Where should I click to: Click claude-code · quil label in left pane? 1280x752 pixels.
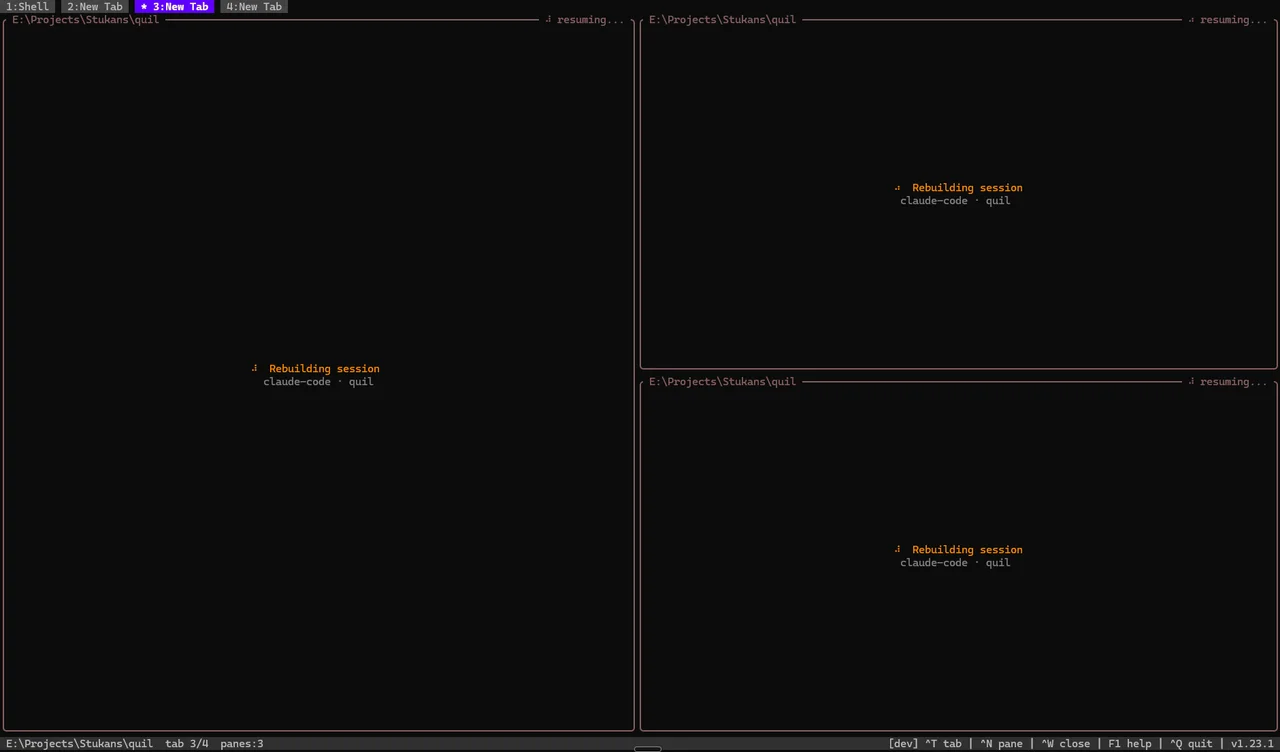(318, 382)
